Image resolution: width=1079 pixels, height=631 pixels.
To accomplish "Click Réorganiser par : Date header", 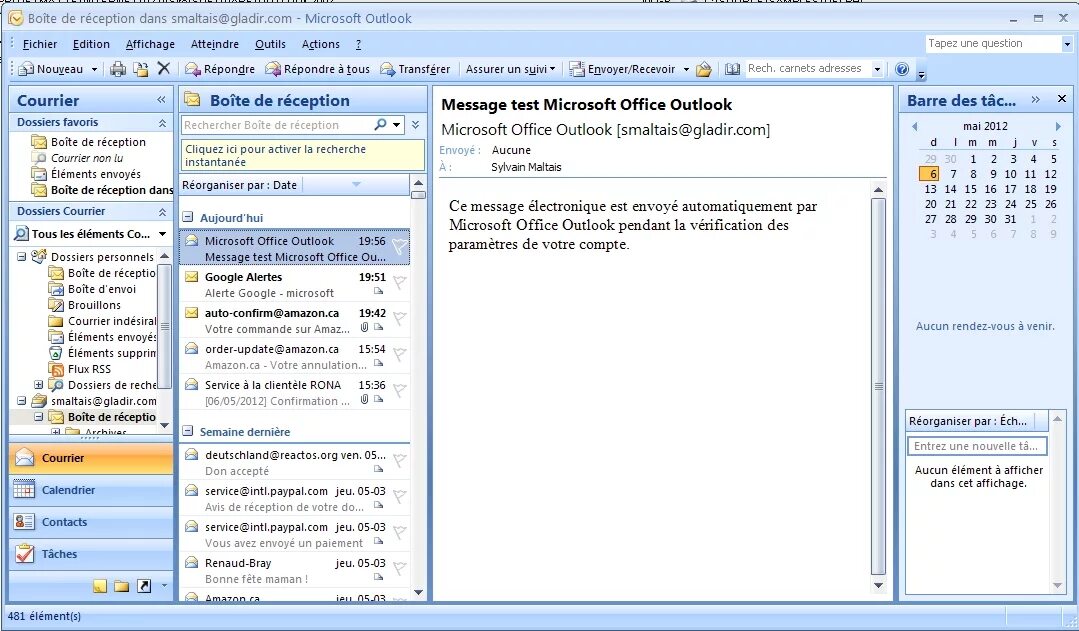I will 240,185.
